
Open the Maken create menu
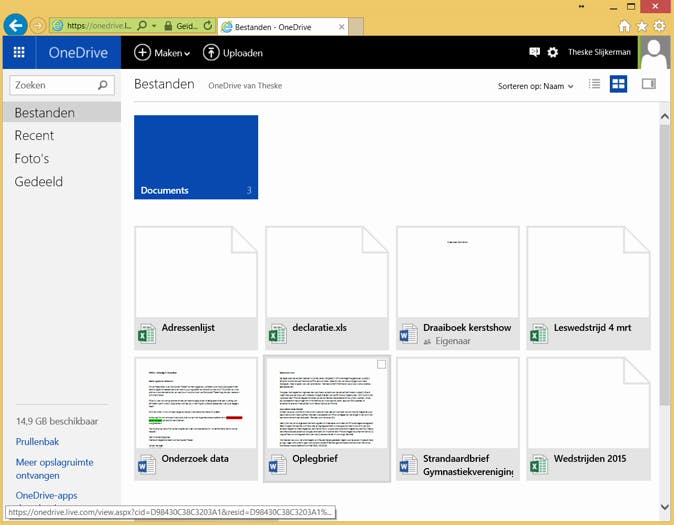click(162, 53)
